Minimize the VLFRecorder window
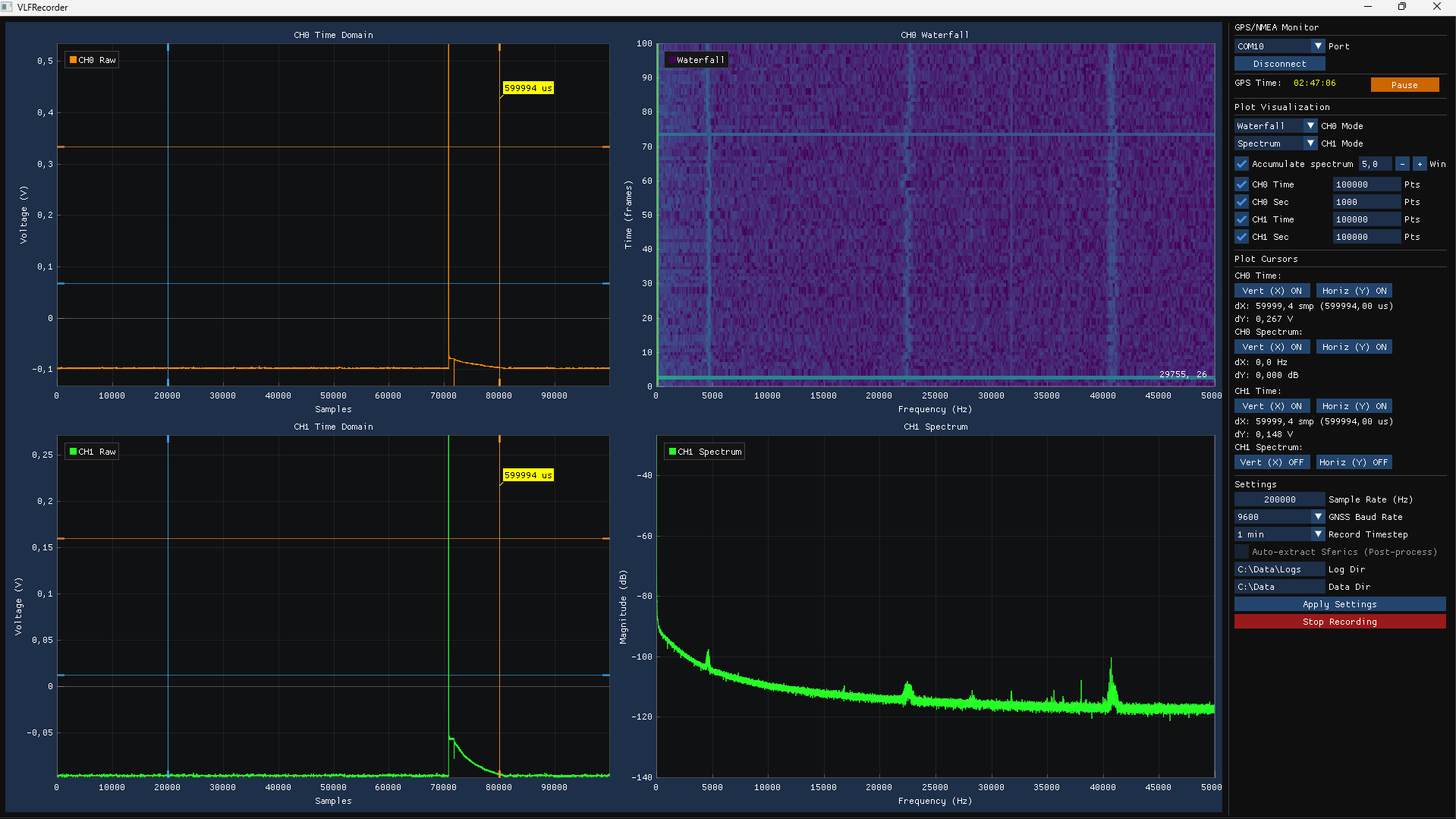Image resolution: width=1456 pixels, height=819 pixels. click(1368, 7)
